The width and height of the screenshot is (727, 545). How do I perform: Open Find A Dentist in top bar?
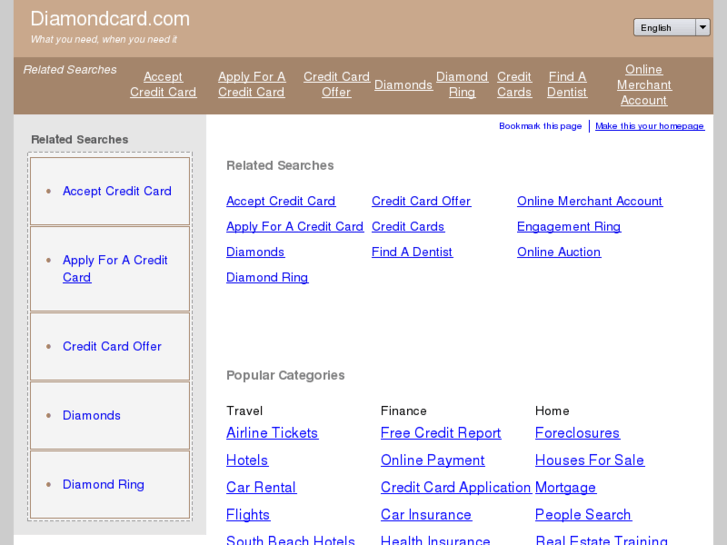click(x=567, y=84)
